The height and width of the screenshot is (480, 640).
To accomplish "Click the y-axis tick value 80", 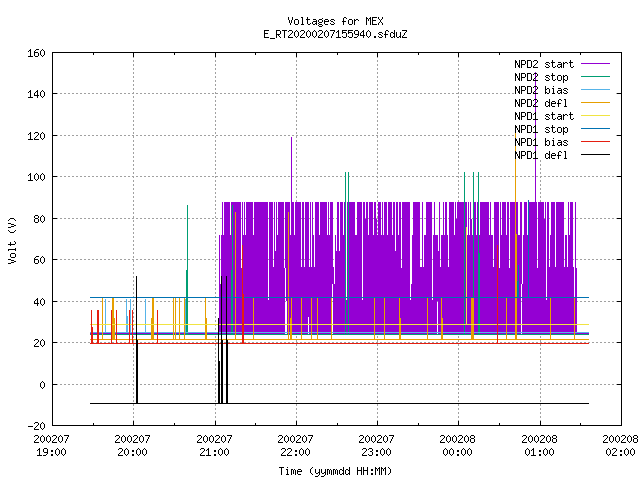I will (x=39, y=219).
